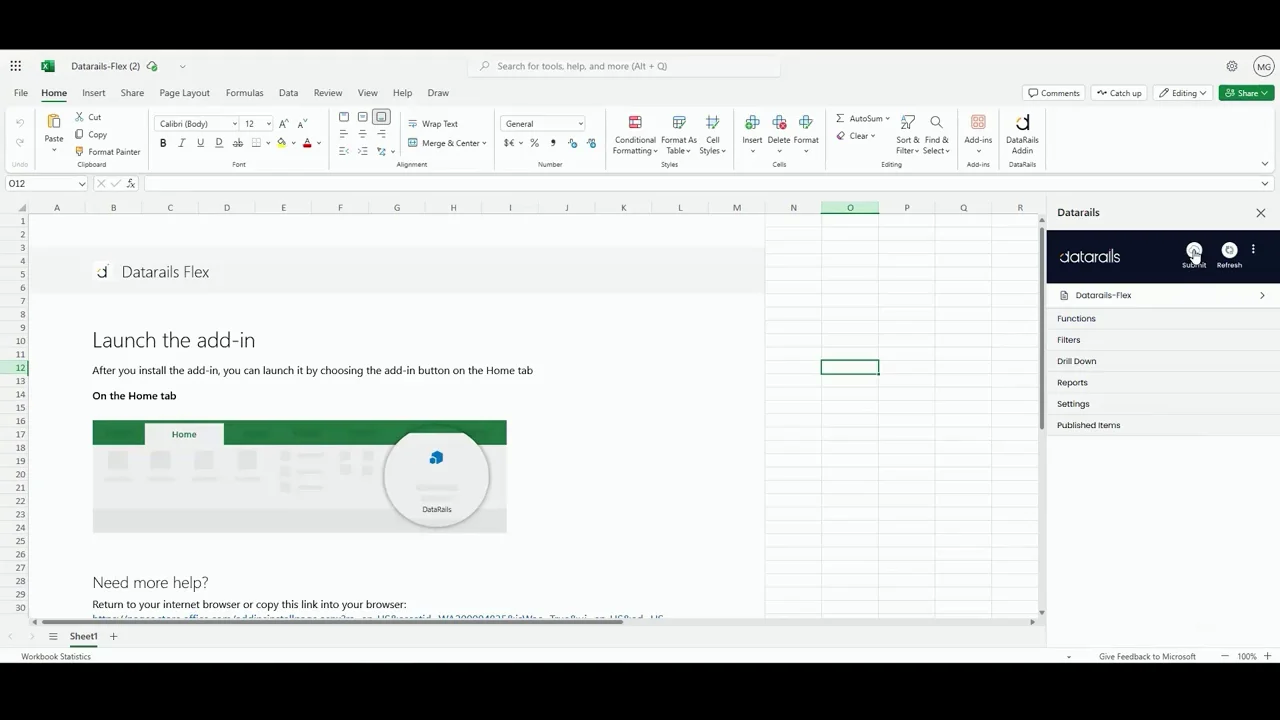
Task: Open the Merge & Center dropdown
Action: point(484,143)
